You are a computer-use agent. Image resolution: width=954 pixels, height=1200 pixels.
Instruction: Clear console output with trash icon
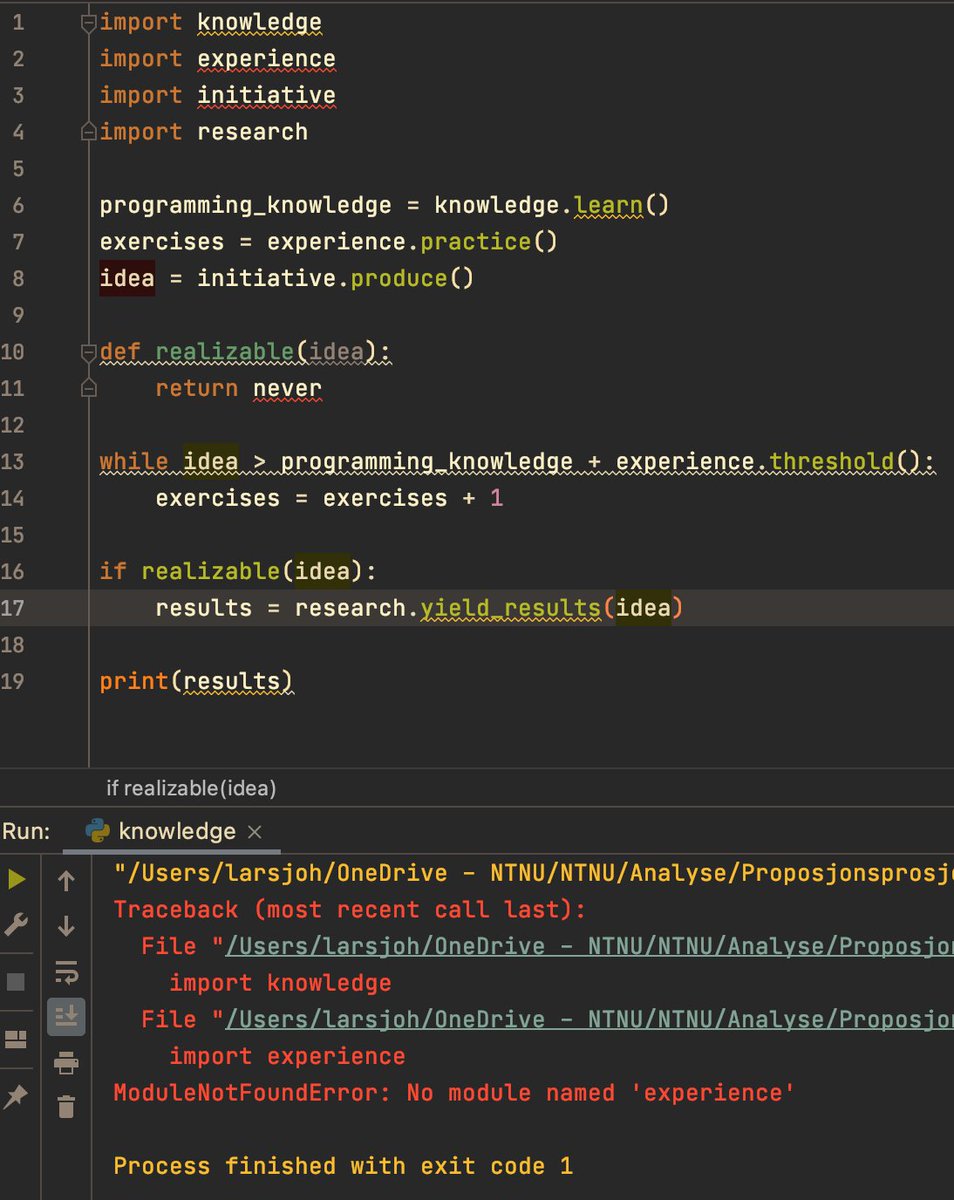(x=66, y=1106)
